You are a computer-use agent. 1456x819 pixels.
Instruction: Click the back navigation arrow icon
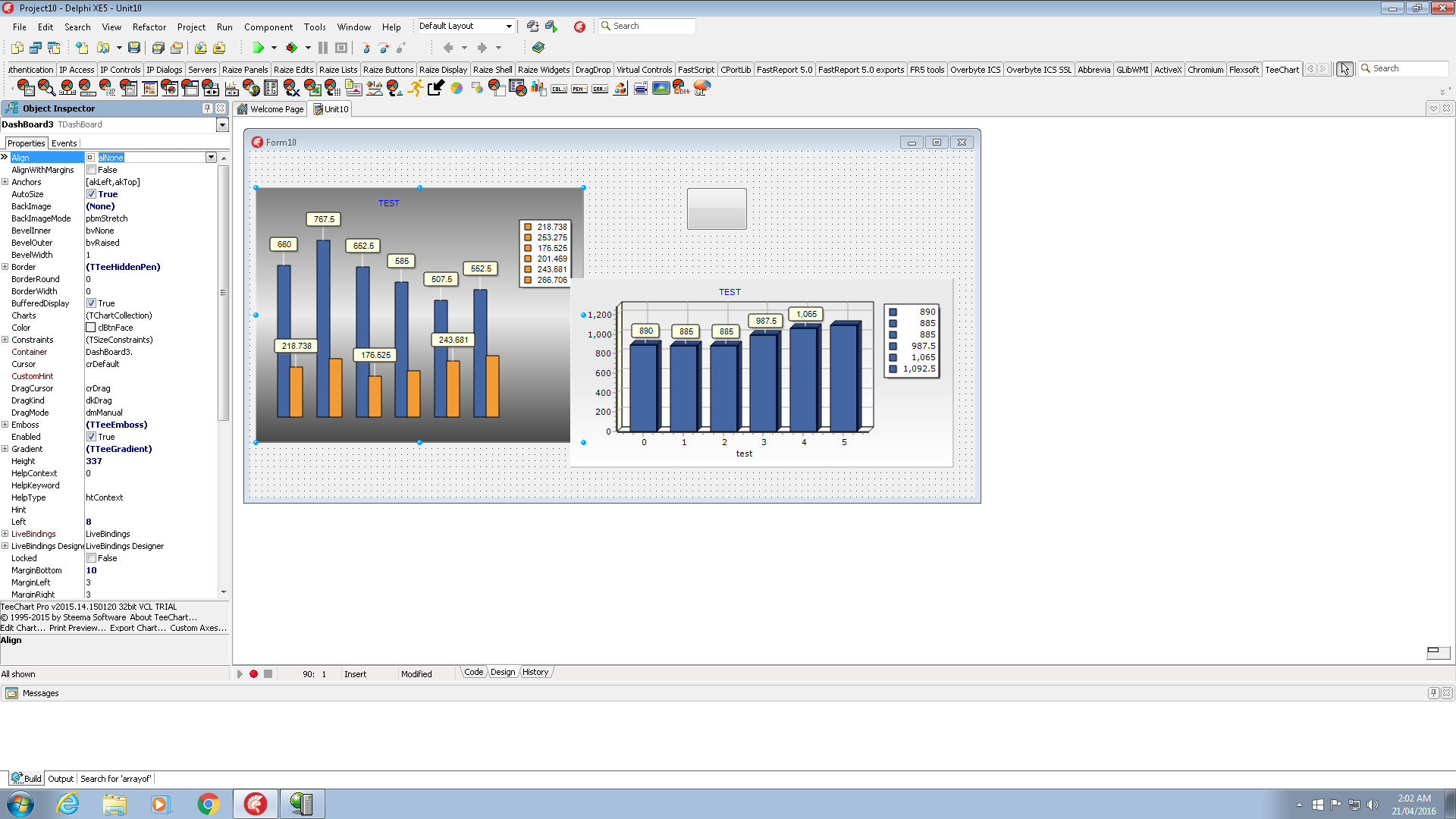[448, 48]
